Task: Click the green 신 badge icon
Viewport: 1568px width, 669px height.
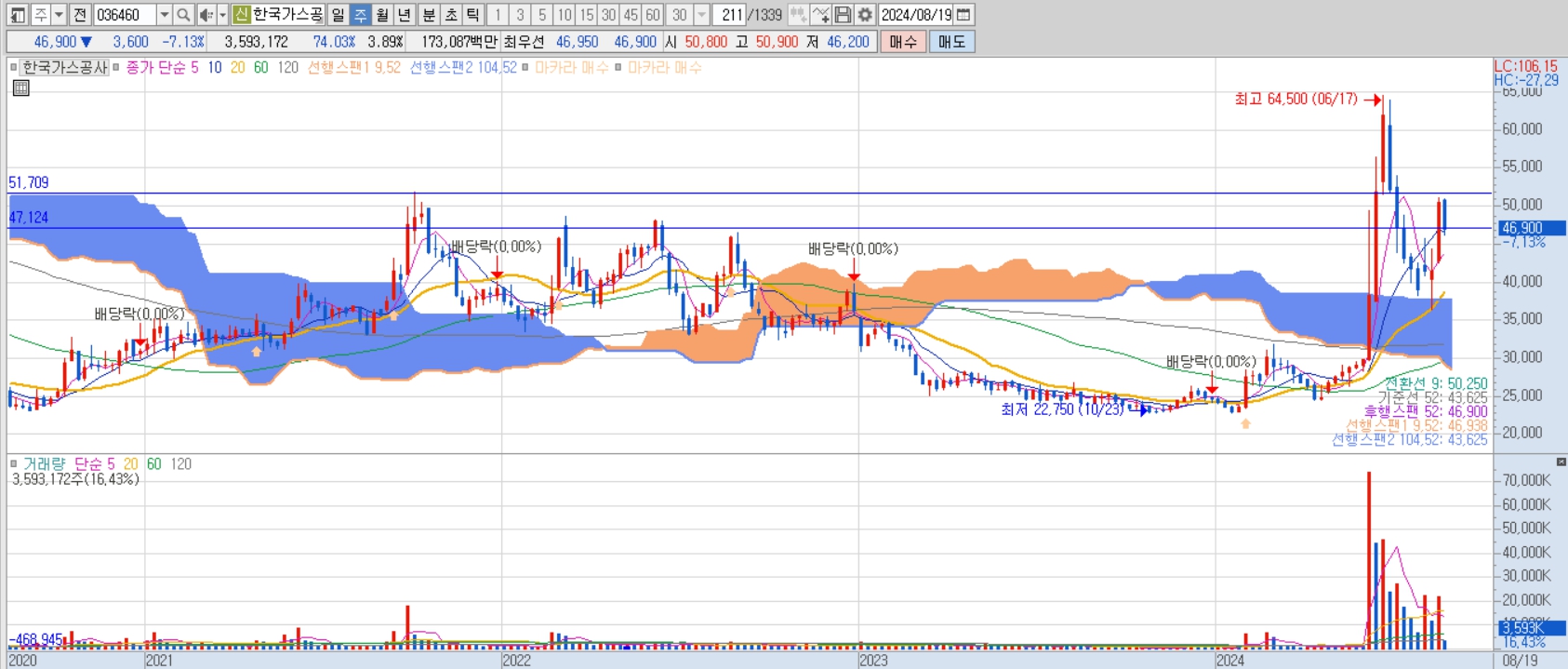Action: pos(241,15)
